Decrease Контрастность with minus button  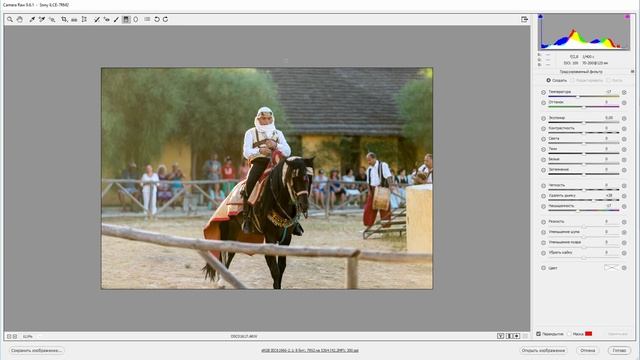(x=543, y=129)
